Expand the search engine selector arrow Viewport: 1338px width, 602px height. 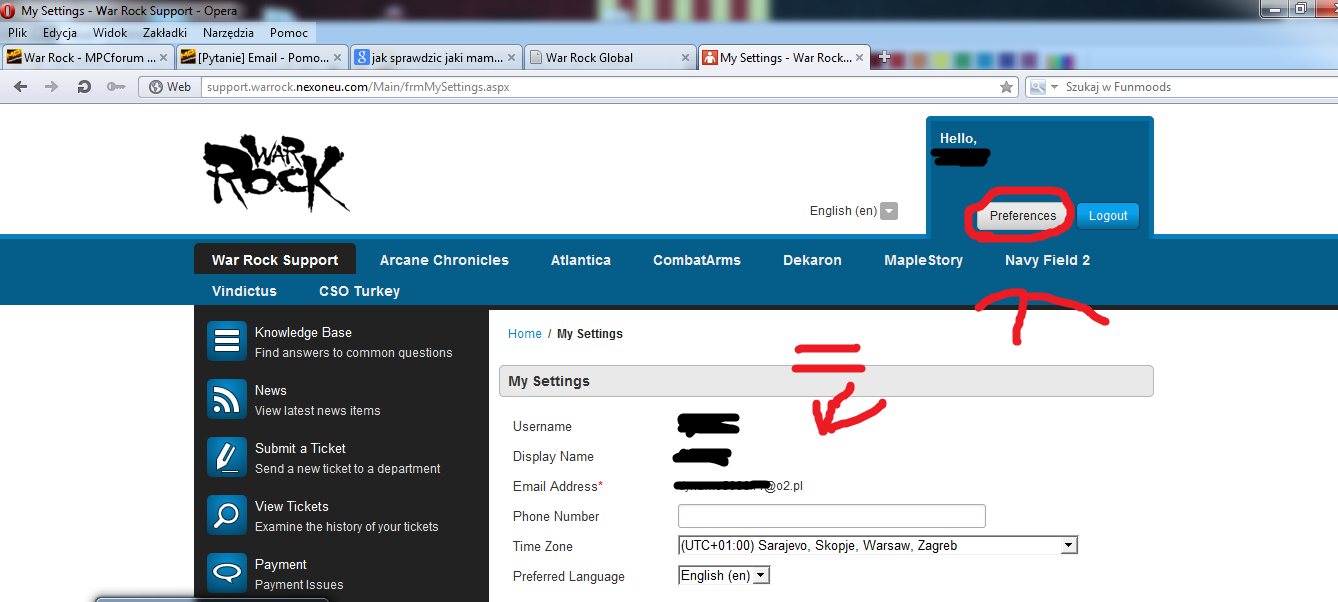pos(1054,87)
